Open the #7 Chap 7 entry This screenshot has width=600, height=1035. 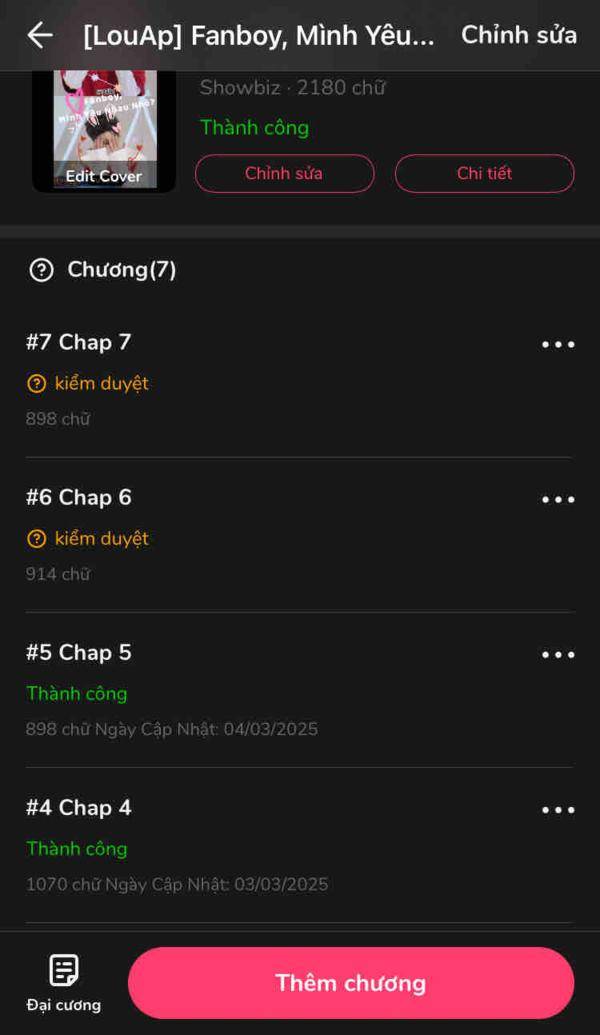click(x=300, y=380)
